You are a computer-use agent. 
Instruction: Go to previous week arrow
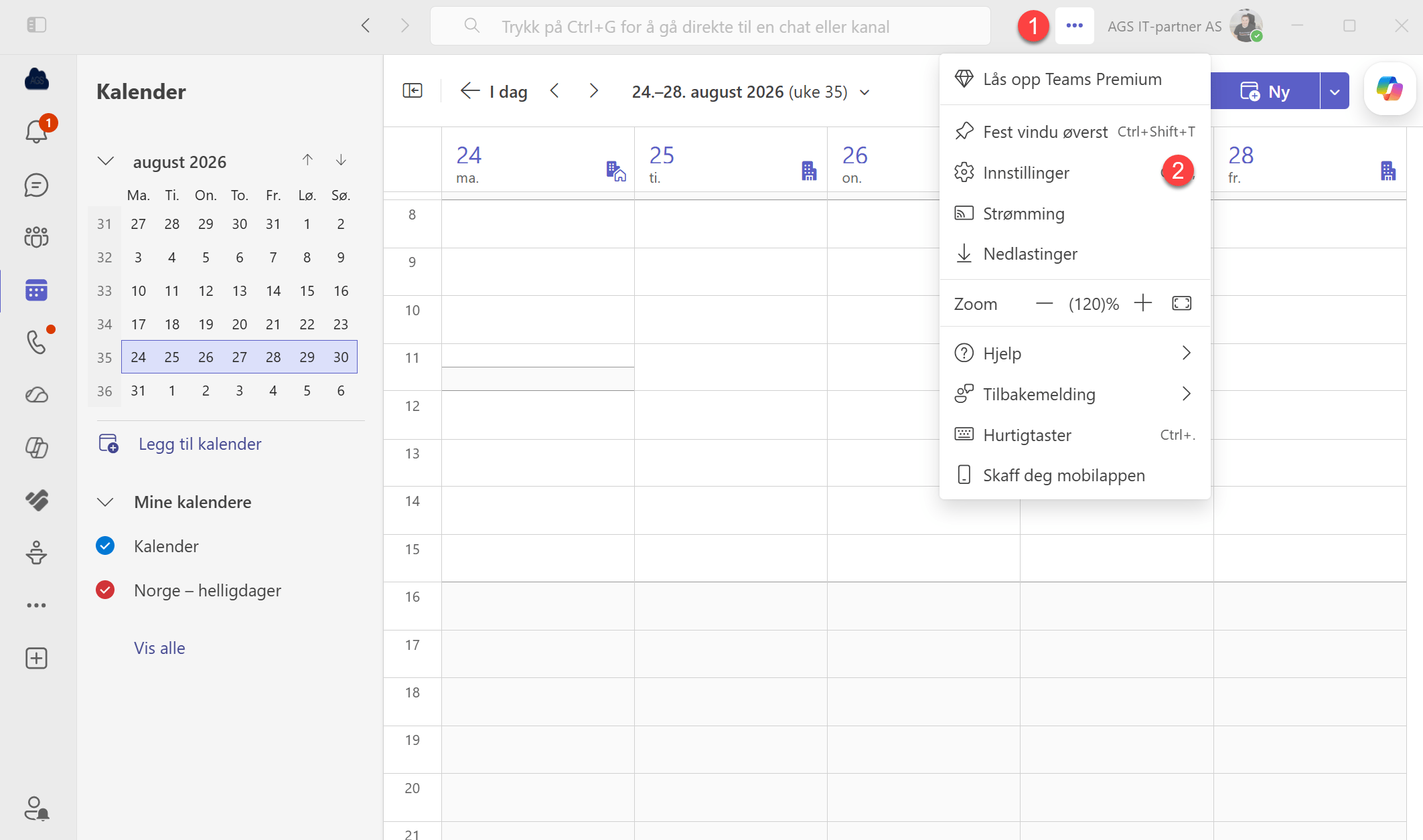(554, 91)
